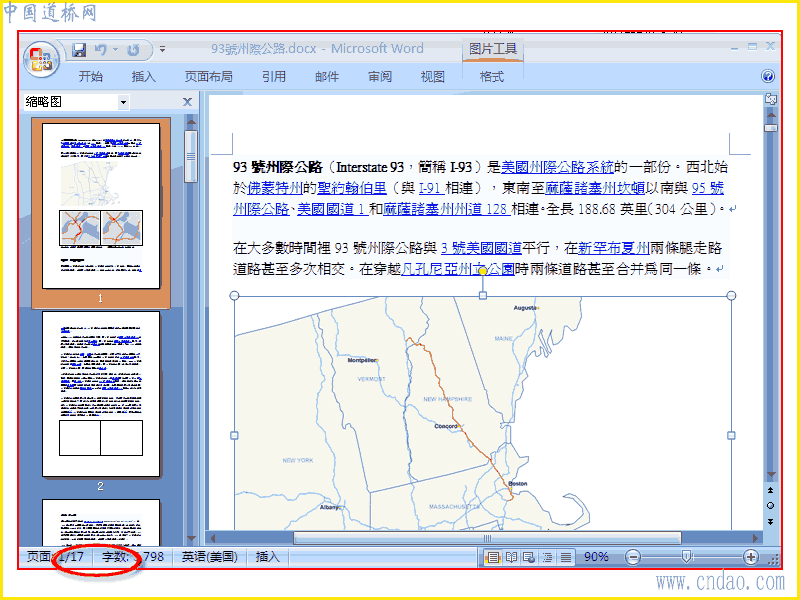Go to previous page browse button
The image size is (800, 600).
(x=770, y=490)
